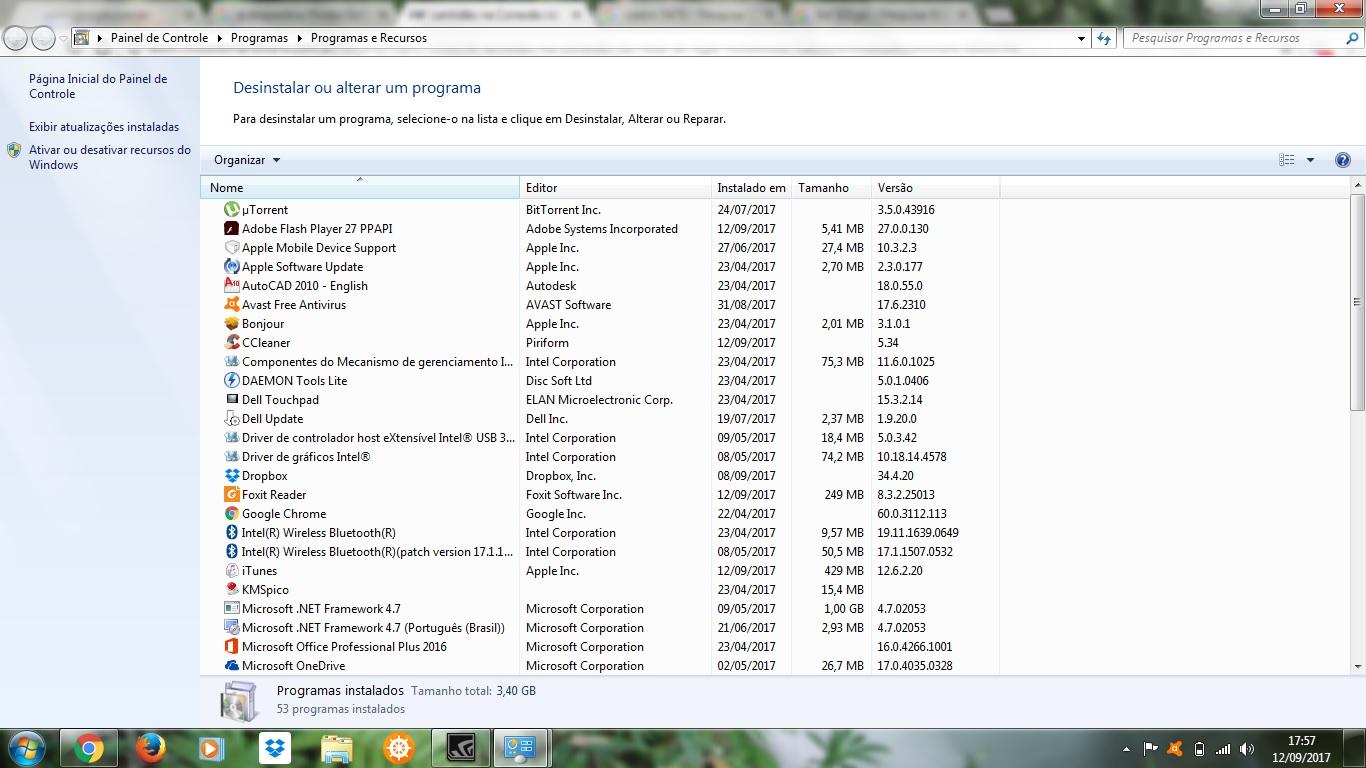Select the iTunes program icon
Screen dimensions: 1366x768
(x=232, y=571)
